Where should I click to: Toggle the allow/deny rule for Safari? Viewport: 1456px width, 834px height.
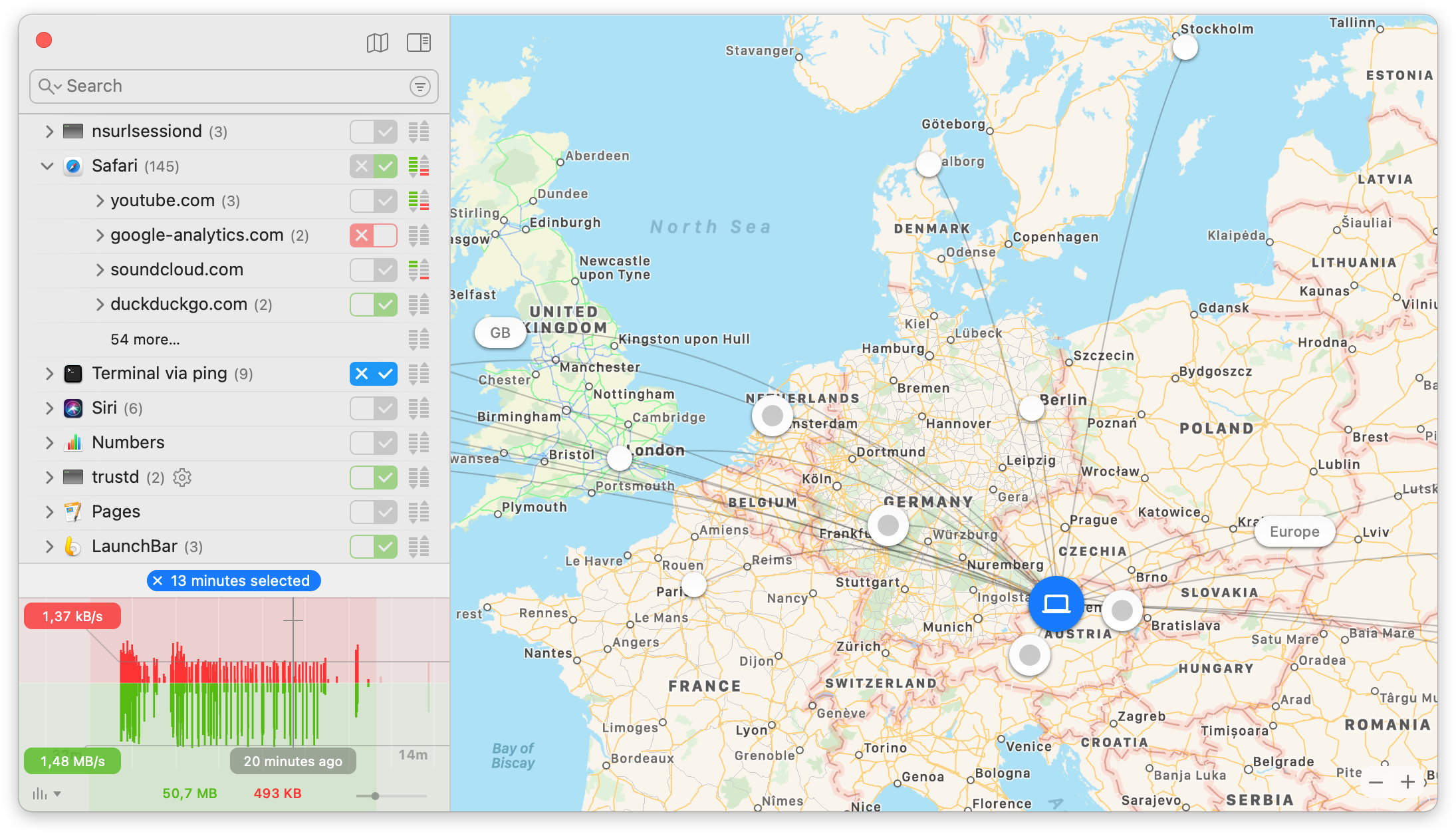coord(374,166)
